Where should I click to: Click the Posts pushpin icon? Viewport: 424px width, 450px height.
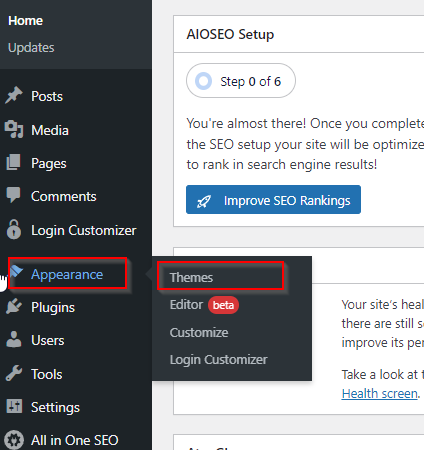point(14,96)
